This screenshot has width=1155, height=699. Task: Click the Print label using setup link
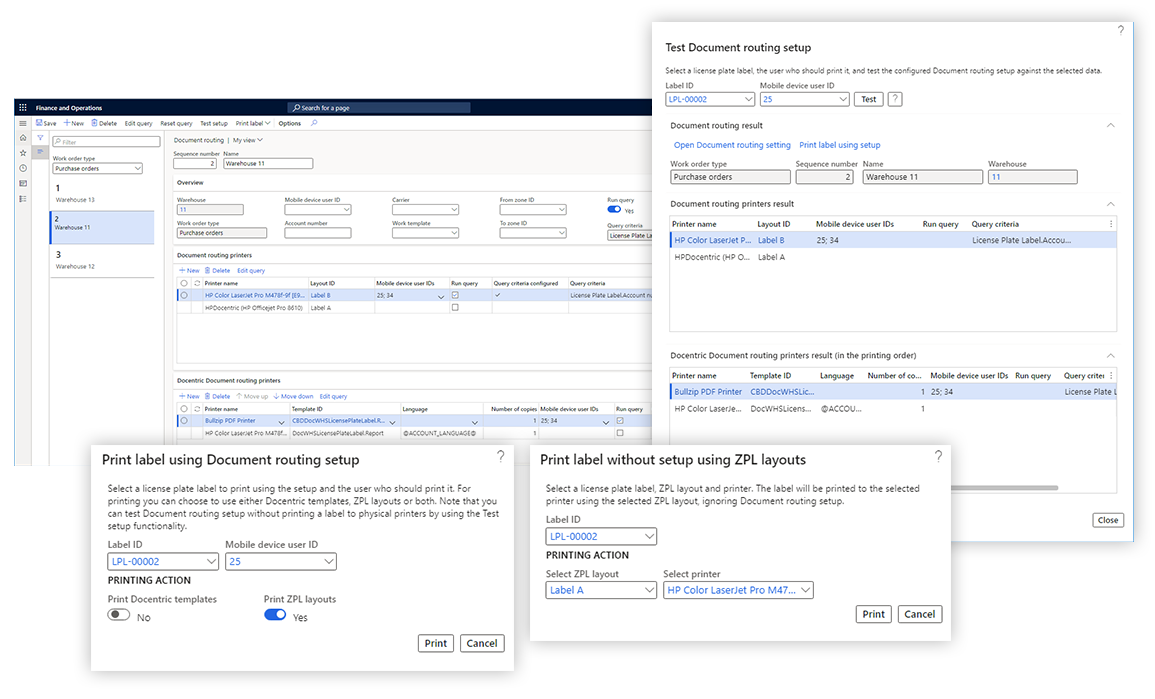[840, 145]
